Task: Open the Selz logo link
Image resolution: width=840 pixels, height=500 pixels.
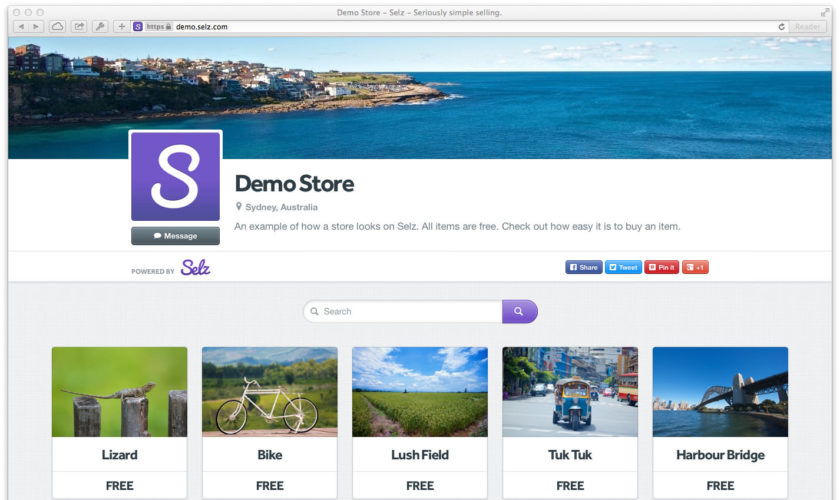Action: pos(196,267)
